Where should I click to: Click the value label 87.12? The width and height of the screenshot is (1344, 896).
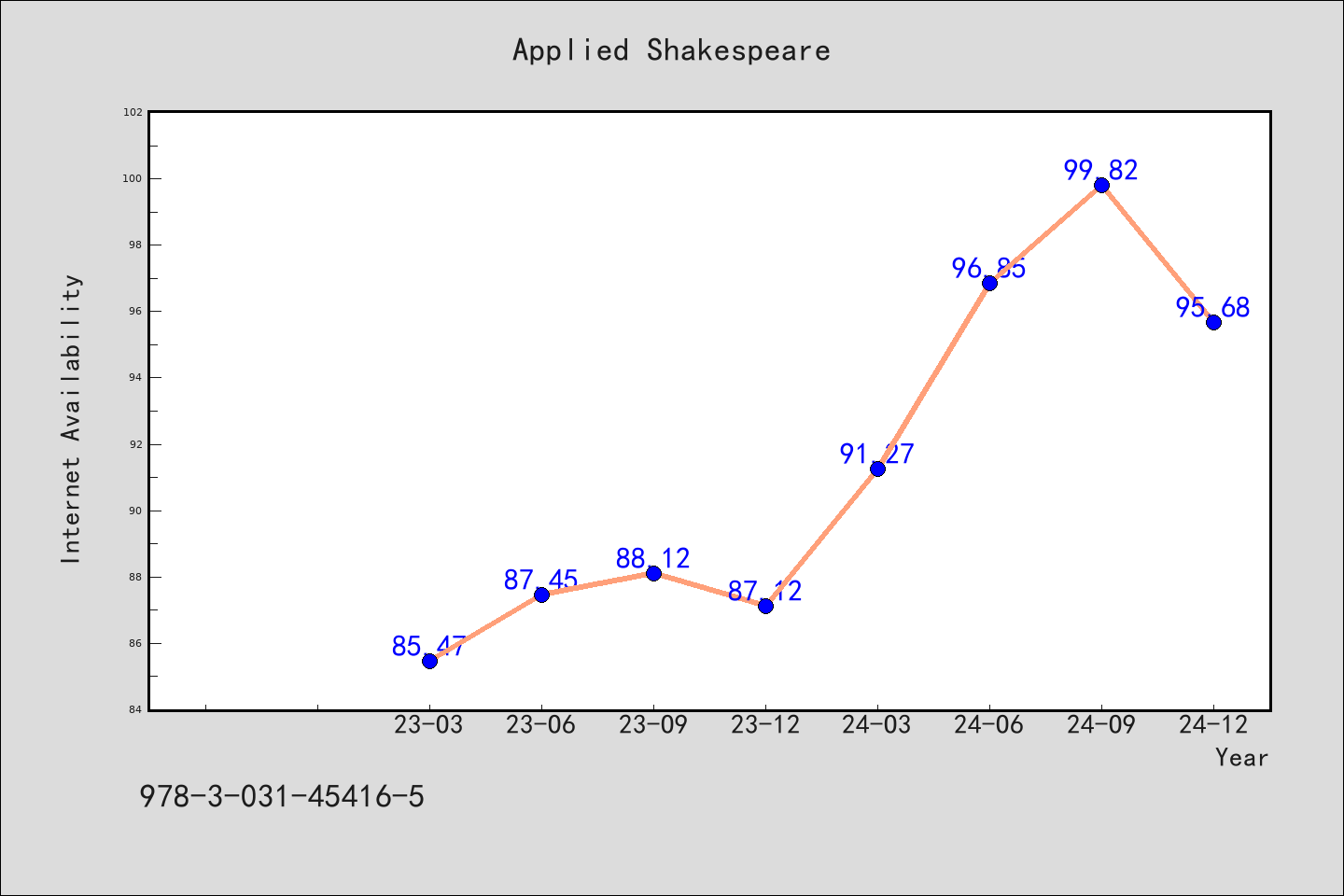tap(765, 592)
